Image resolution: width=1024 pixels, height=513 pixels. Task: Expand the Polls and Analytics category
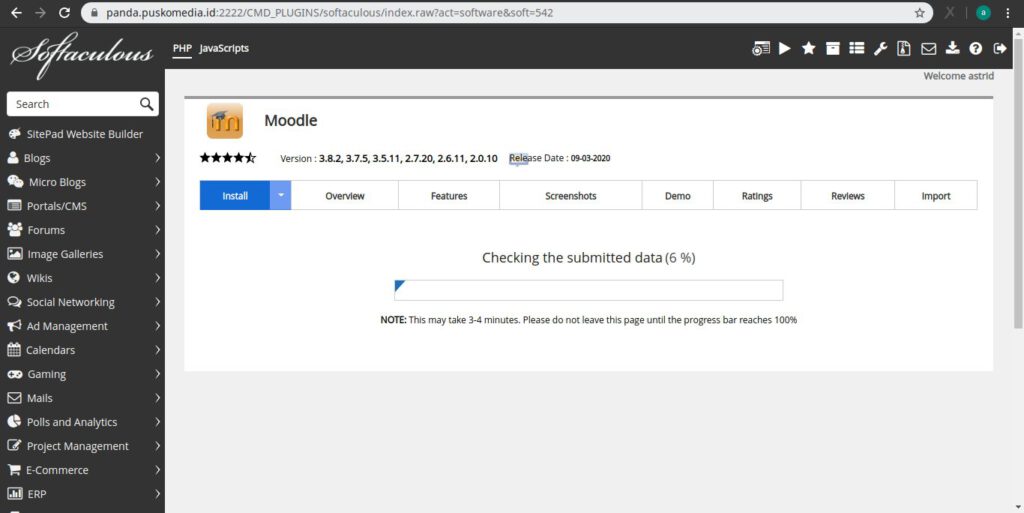(82, 422)
